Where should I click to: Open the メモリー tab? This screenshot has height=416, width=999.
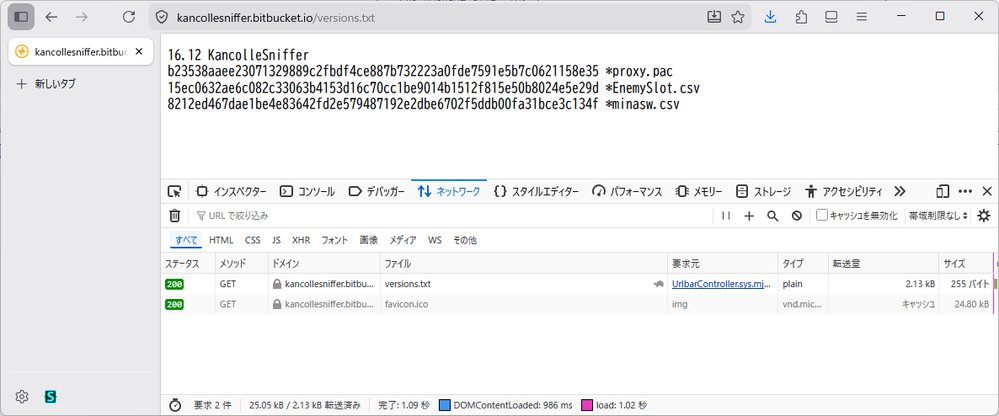click(x=699, y=191)
